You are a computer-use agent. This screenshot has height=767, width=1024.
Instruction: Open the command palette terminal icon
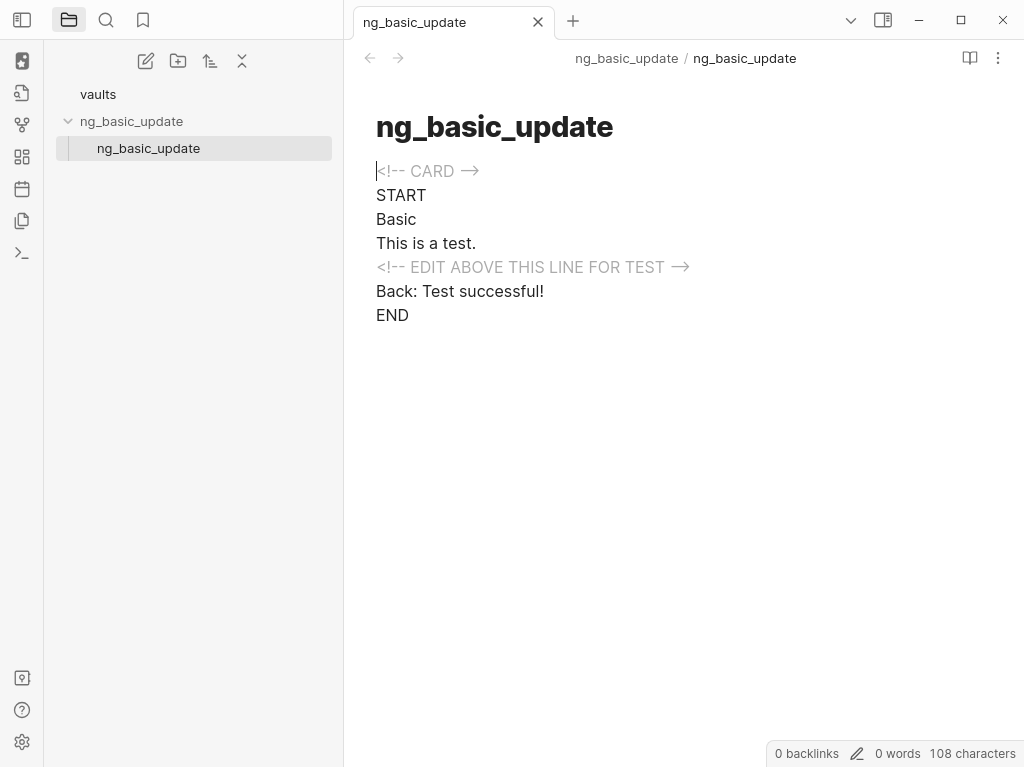[x=22, y=253]
